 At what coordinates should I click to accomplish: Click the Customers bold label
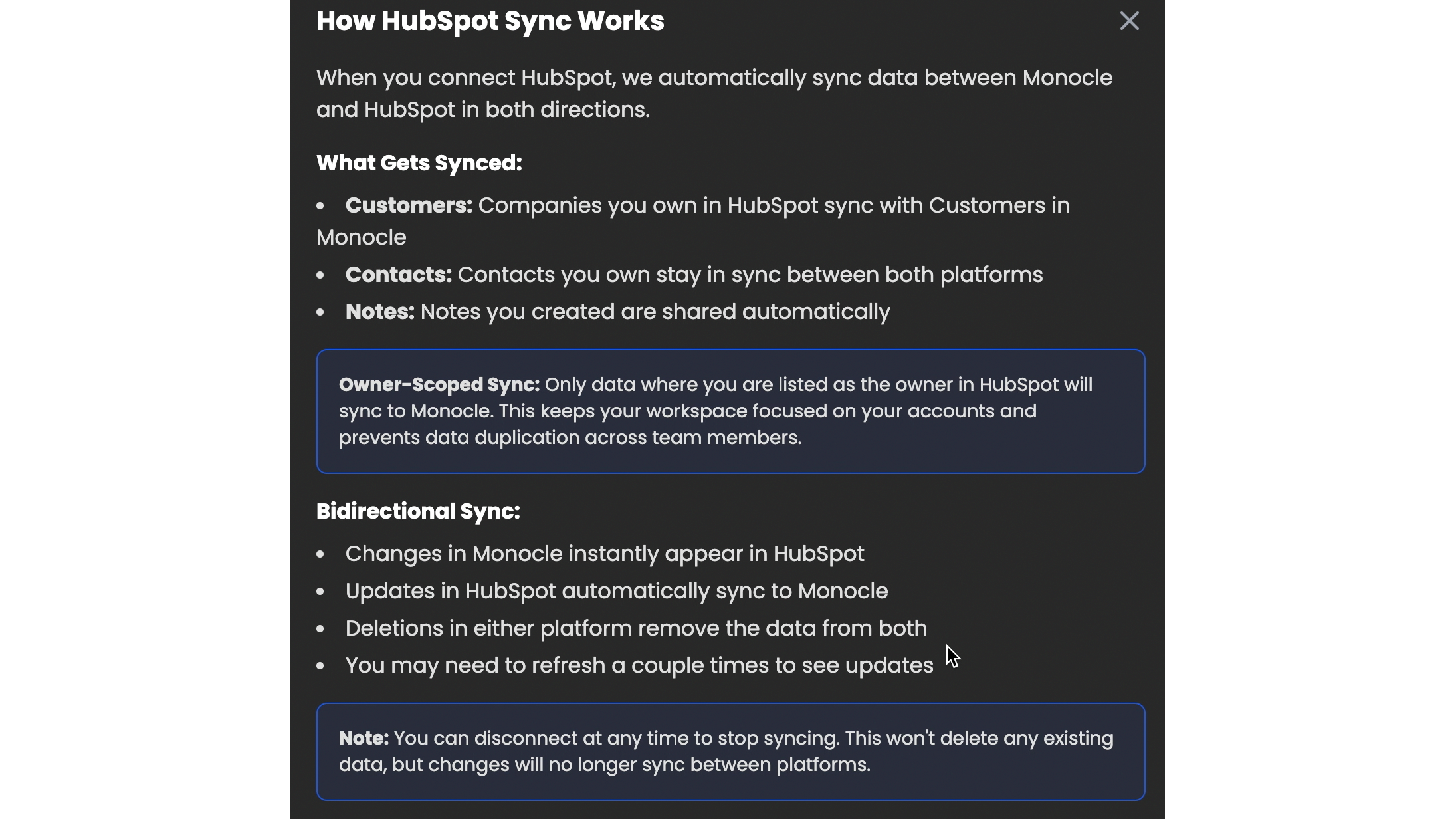pos(409,206)
